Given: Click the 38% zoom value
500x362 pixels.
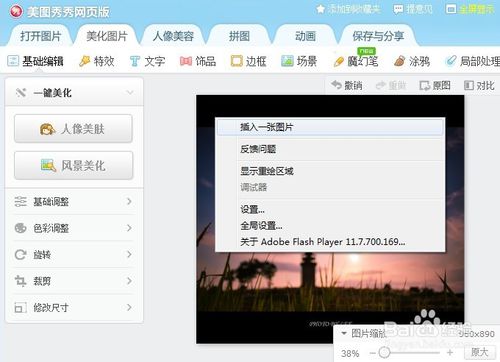Looking at the screenshot, I should (350, 353).
